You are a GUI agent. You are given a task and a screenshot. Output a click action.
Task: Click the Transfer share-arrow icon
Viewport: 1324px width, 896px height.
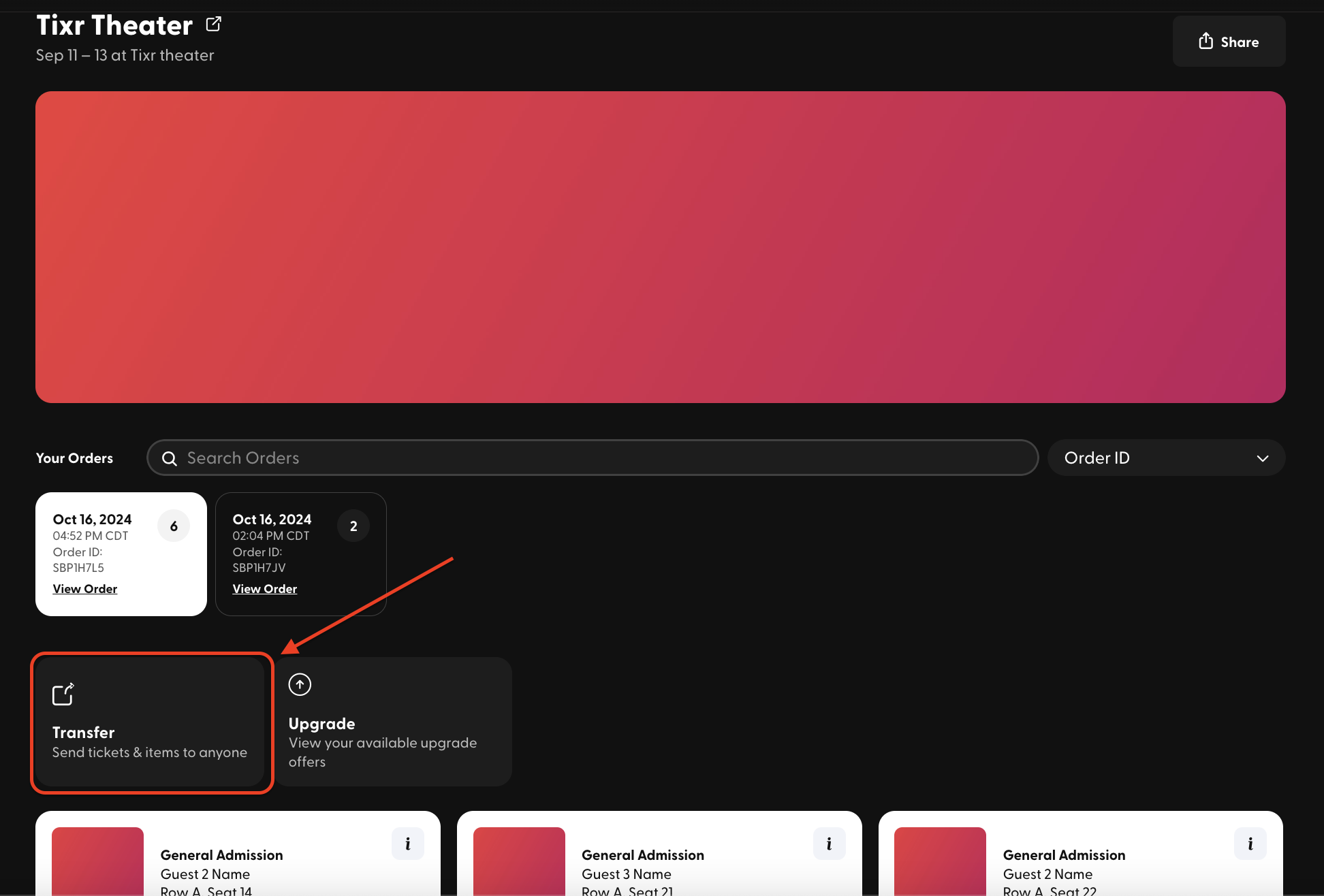63,694
